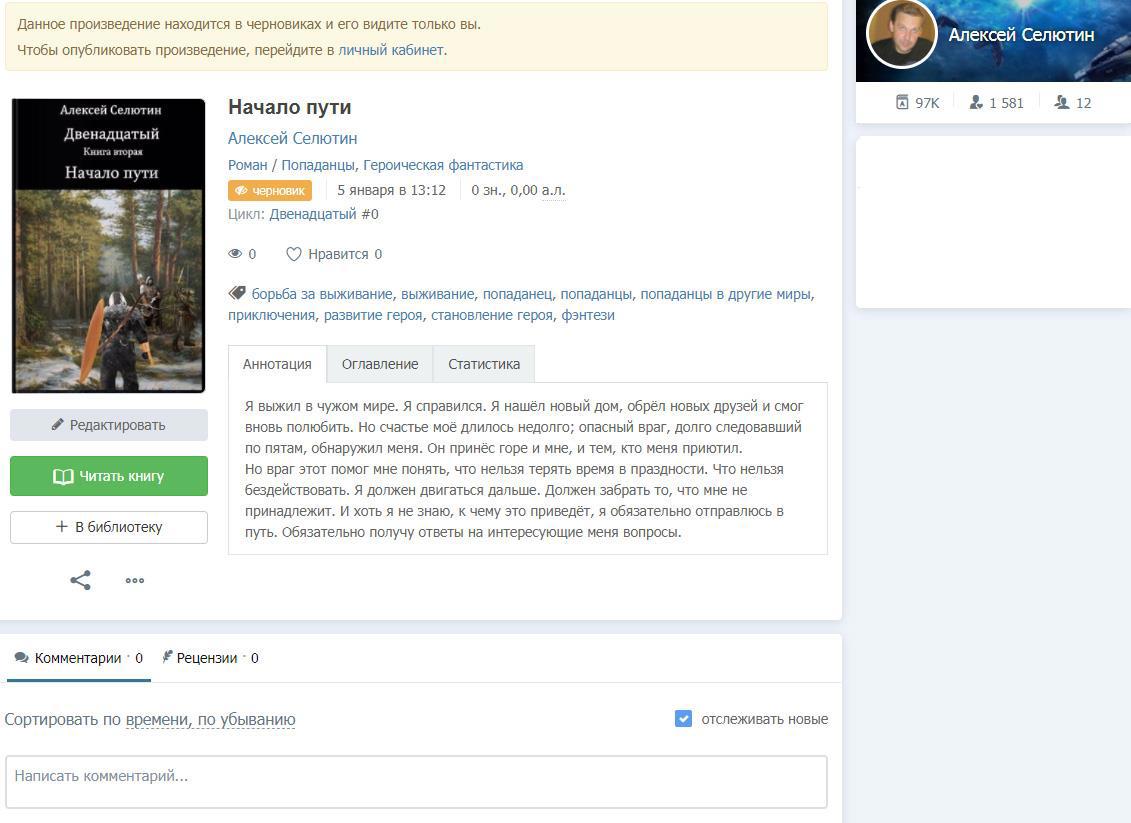Click Алексей Селютин profile avatar
This screenshot has width=1131, height=823.
(901, 33)
